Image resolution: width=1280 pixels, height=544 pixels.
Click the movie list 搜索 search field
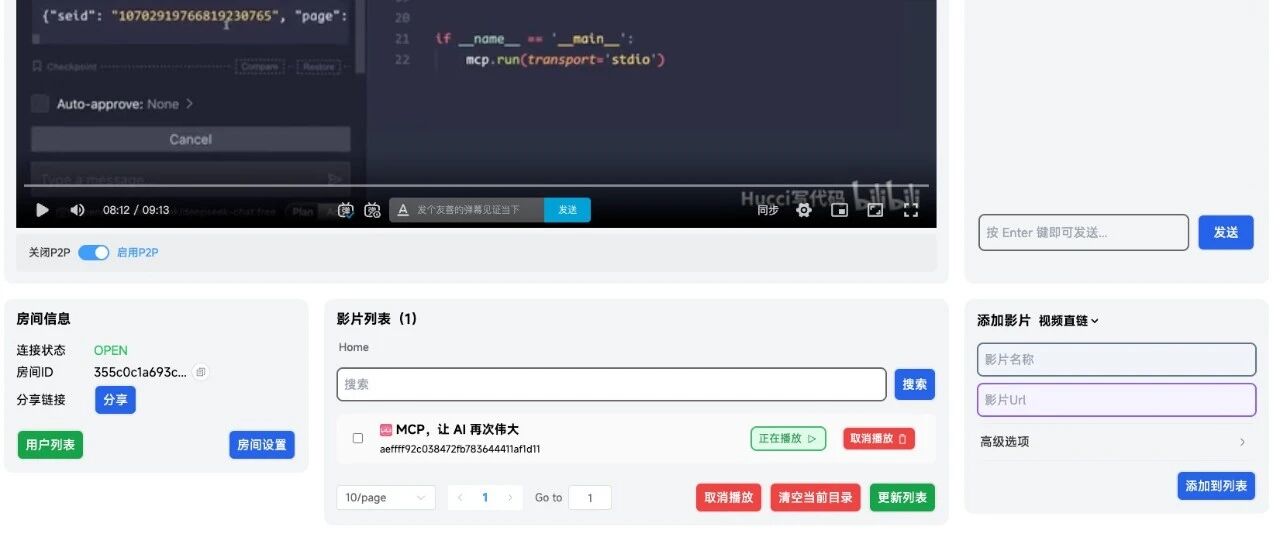pos(612,384)
